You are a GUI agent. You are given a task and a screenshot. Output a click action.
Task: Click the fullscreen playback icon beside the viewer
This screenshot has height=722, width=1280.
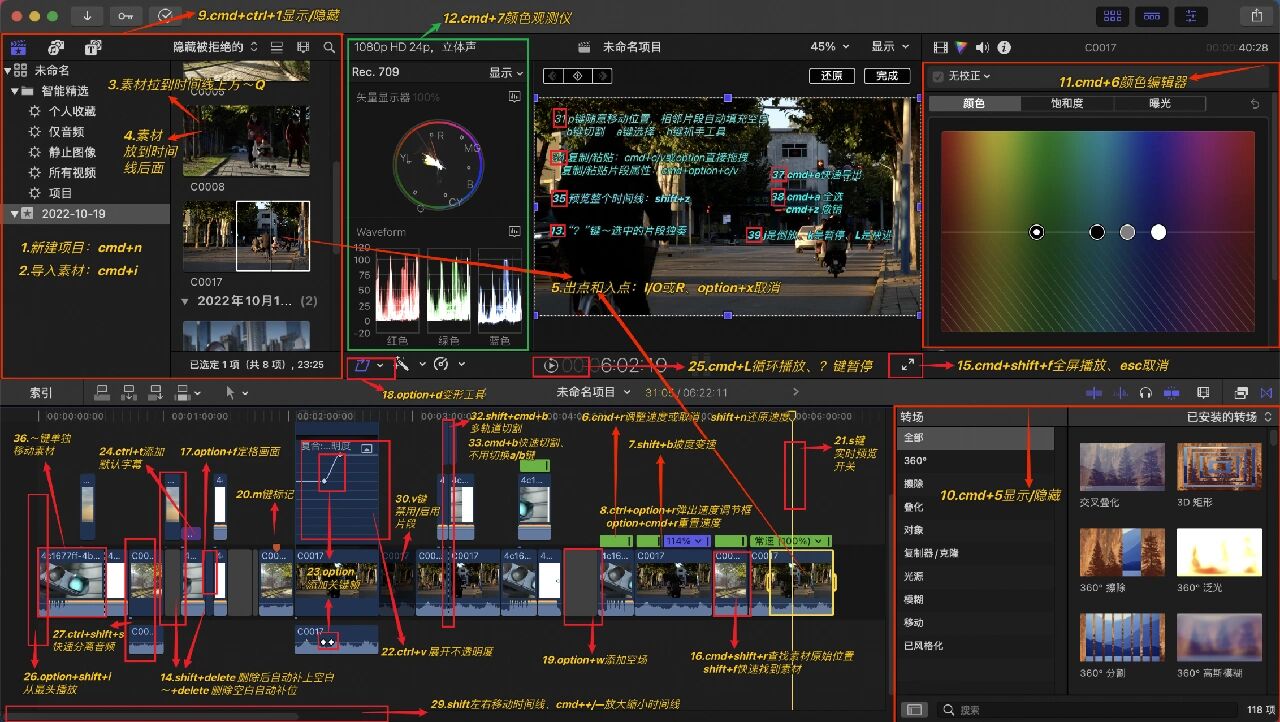906,365
